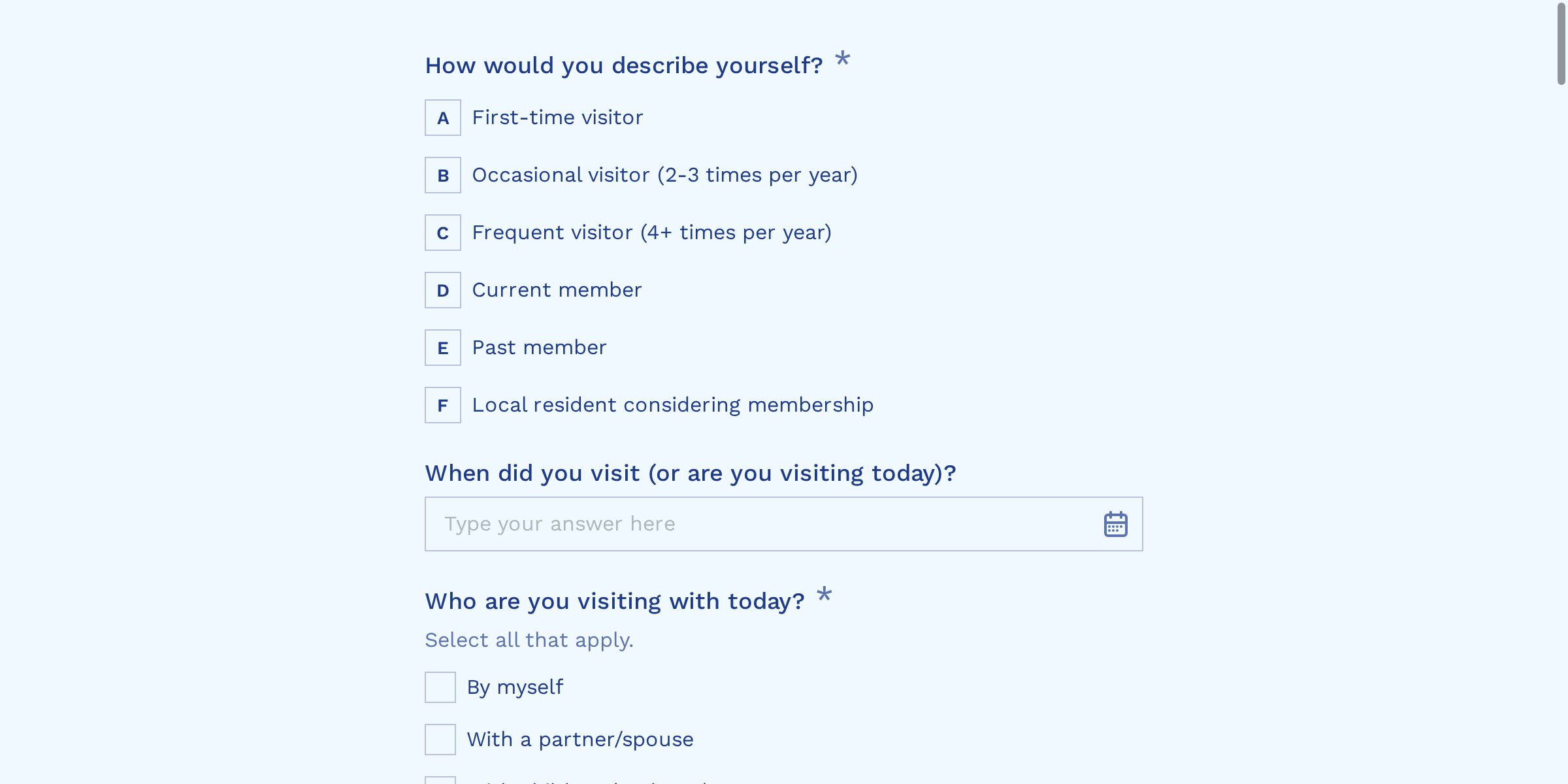The height and width of the screenshot is (784, 1568).
Task: Click the D key badge
Action: tap(442, 289)
